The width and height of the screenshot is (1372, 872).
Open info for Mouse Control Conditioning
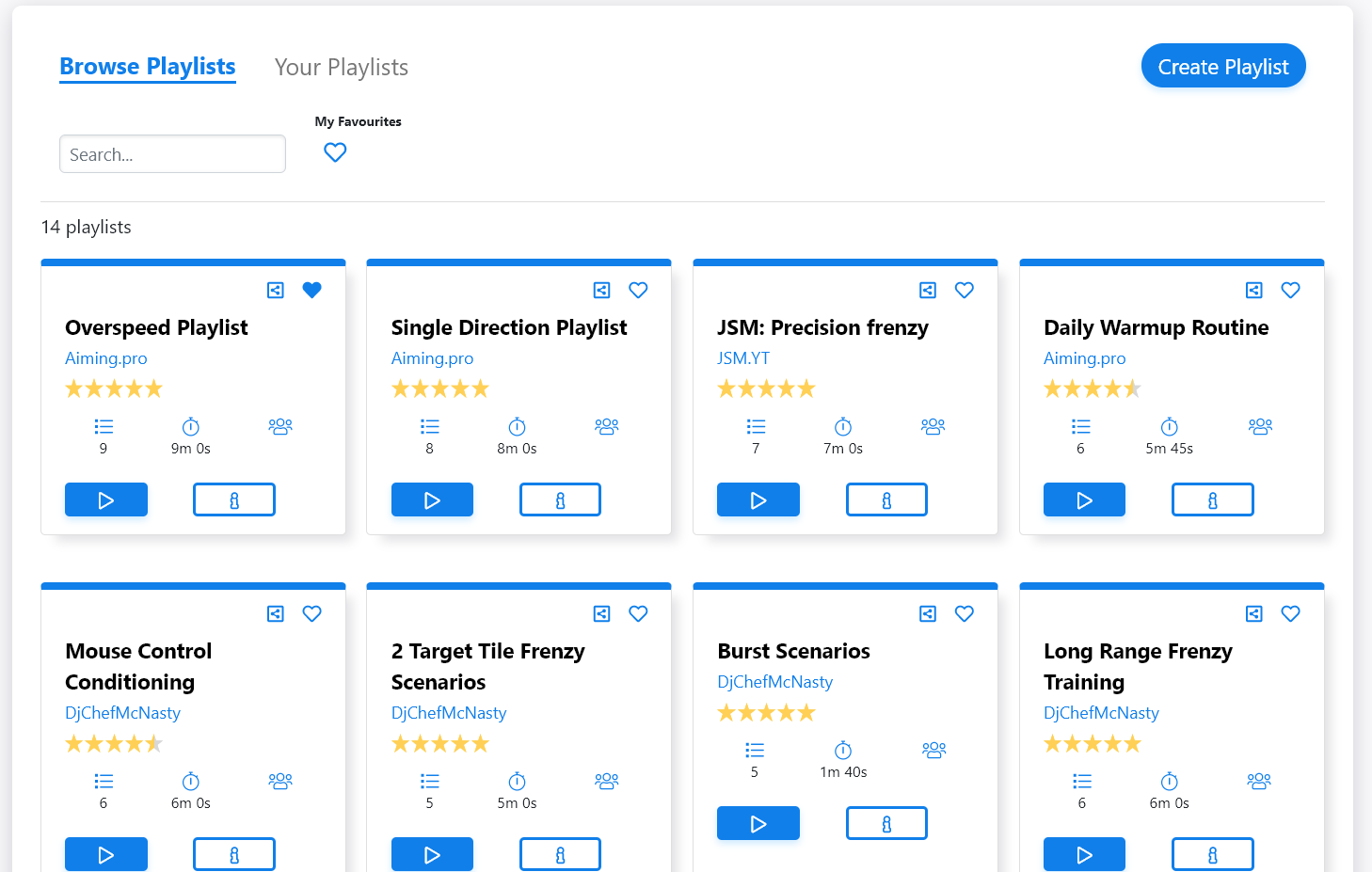coord(234,855)
